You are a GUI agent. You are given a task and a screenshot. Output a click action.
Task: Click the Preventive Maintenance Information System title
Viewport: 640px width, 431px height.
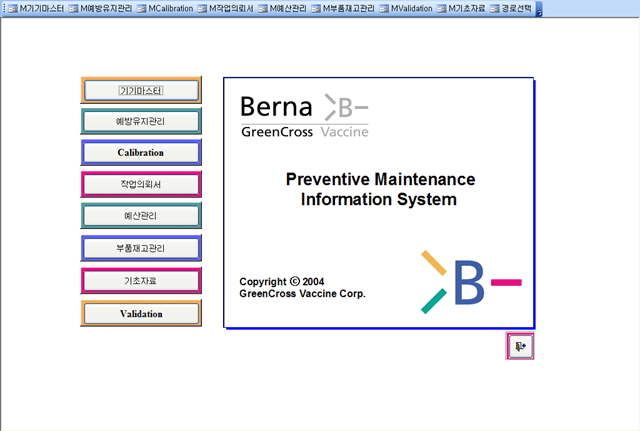[380, 189]
